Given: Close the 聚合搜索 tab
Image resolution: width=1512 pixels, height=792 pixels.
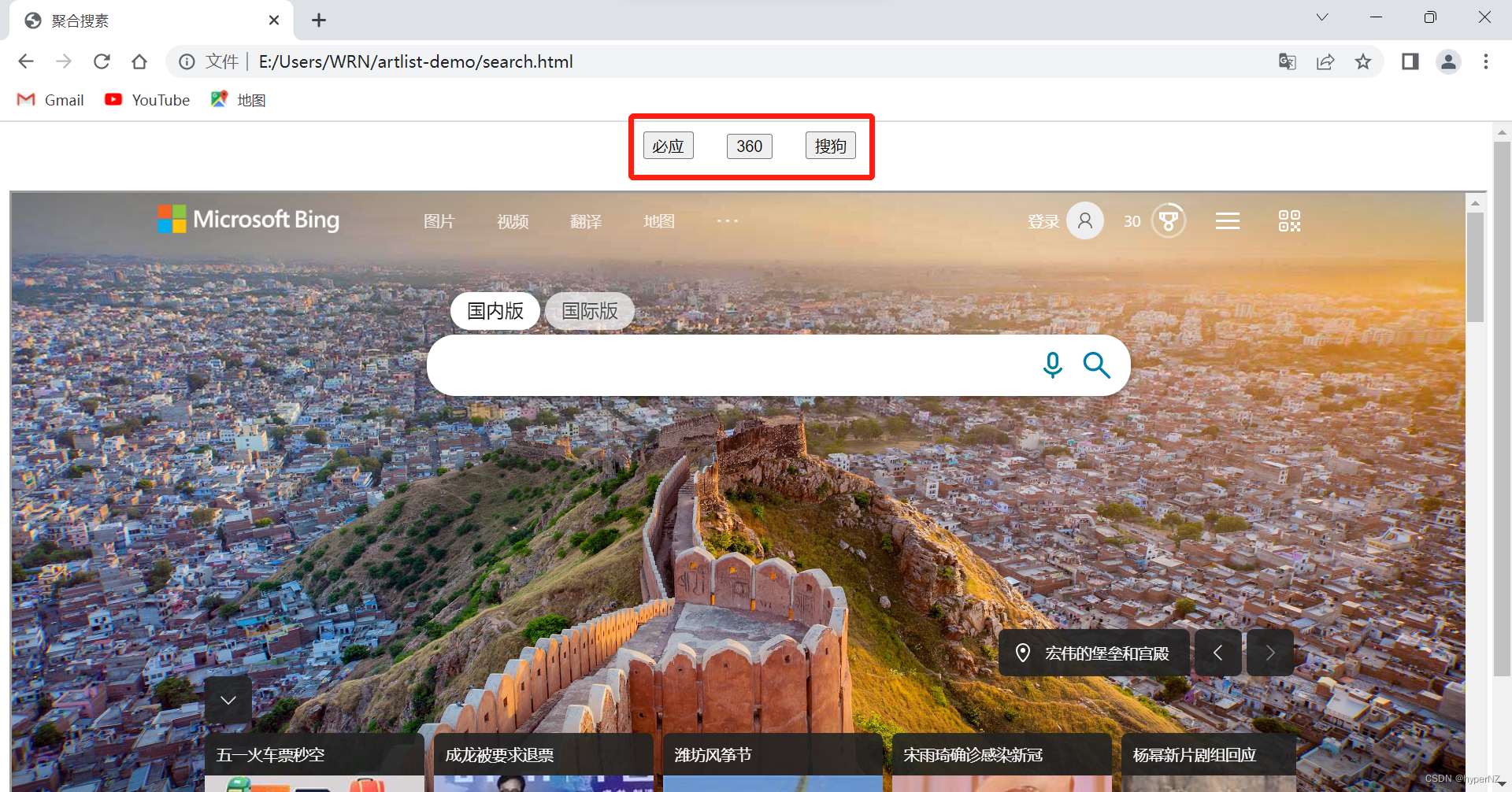Looking at the screenshot, I should (x=274, y=20).
